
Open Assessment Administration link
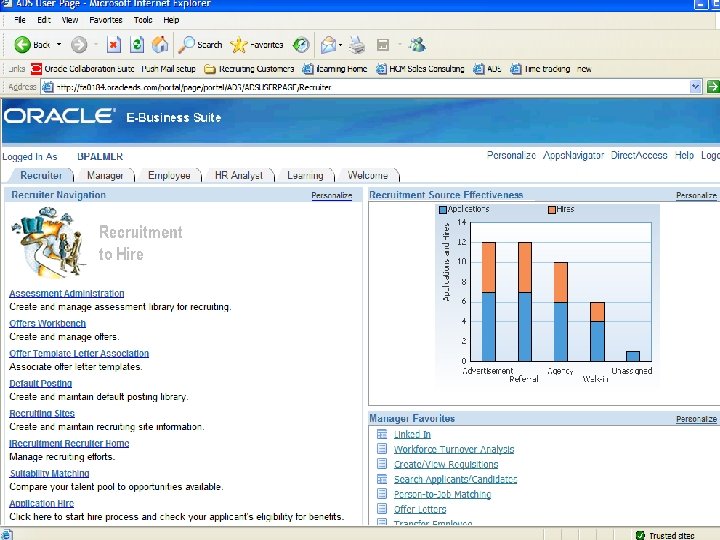[x=67, y=293]
